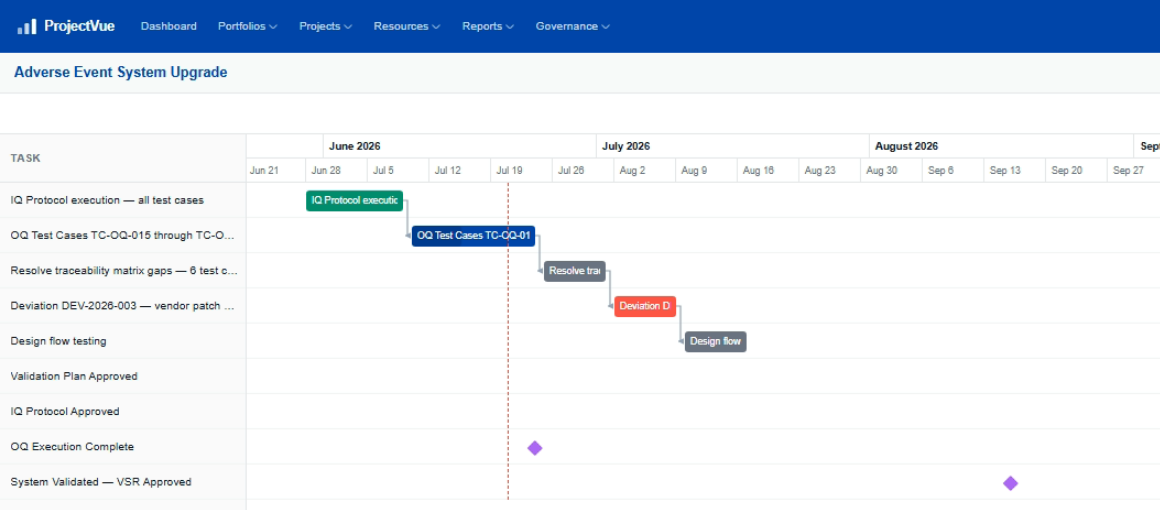The height and width of the screenshot is (510, 1160).
Task: Select the green IQ Protocol execution bar
Action: 354,201
